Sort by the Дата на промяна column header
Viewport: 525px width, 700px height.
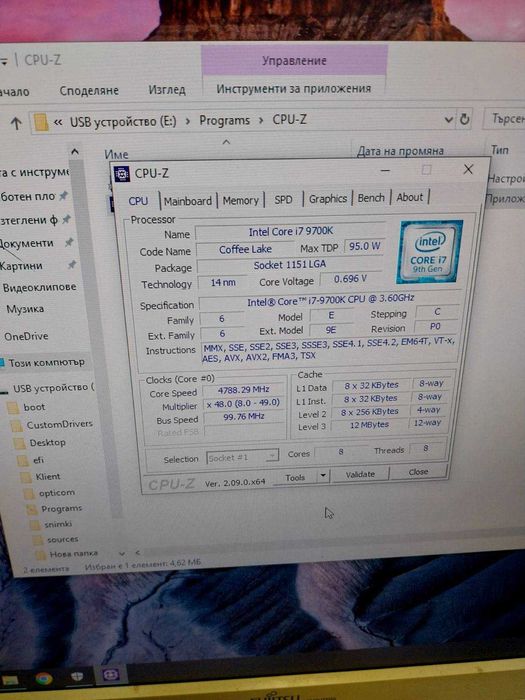pyautogui.click(x=400, y=151)
